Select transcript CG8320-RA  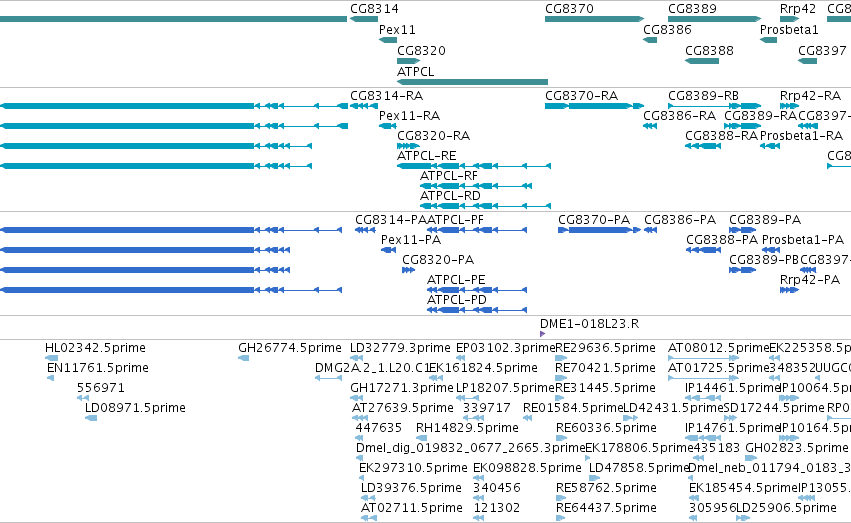tap(433, 136)
